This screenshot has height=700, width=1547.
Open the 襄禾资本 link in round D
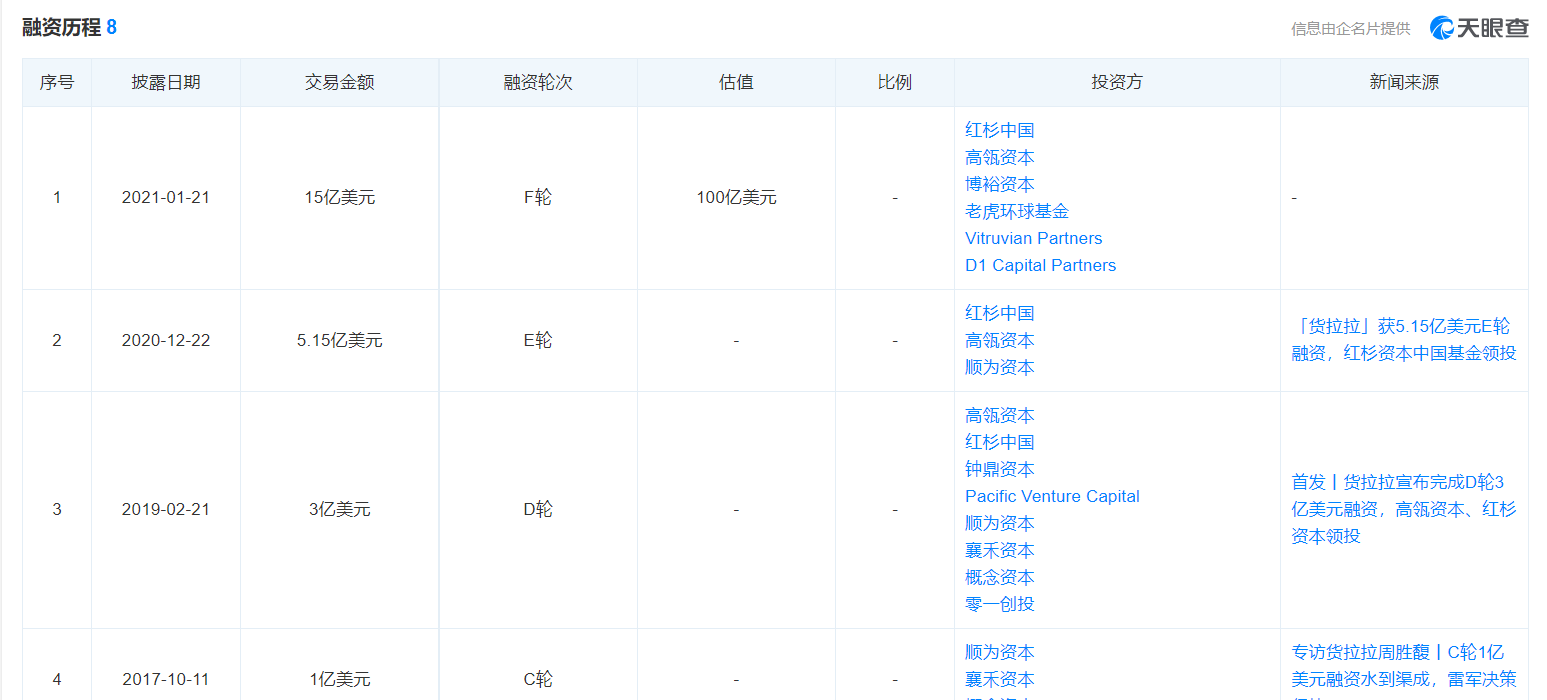pyautogui.click(x=999, y=550)
